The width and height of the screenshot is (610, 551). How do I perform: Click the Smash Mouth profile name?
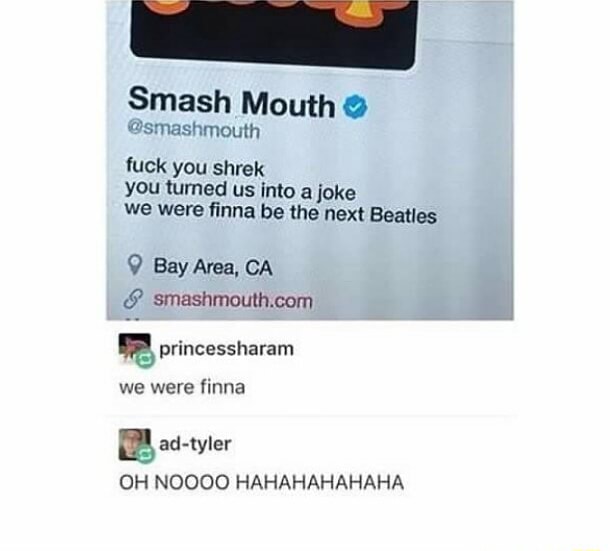click(231, 102)
